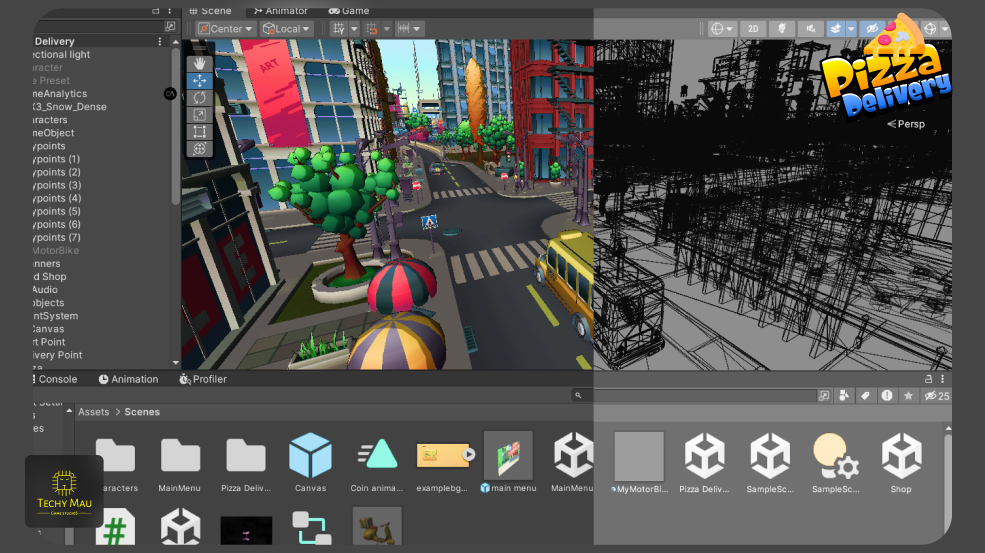Switch to the Game tab
Viewport: 985px width, 553px height.
pyautogui.click(x=349, y=11)
